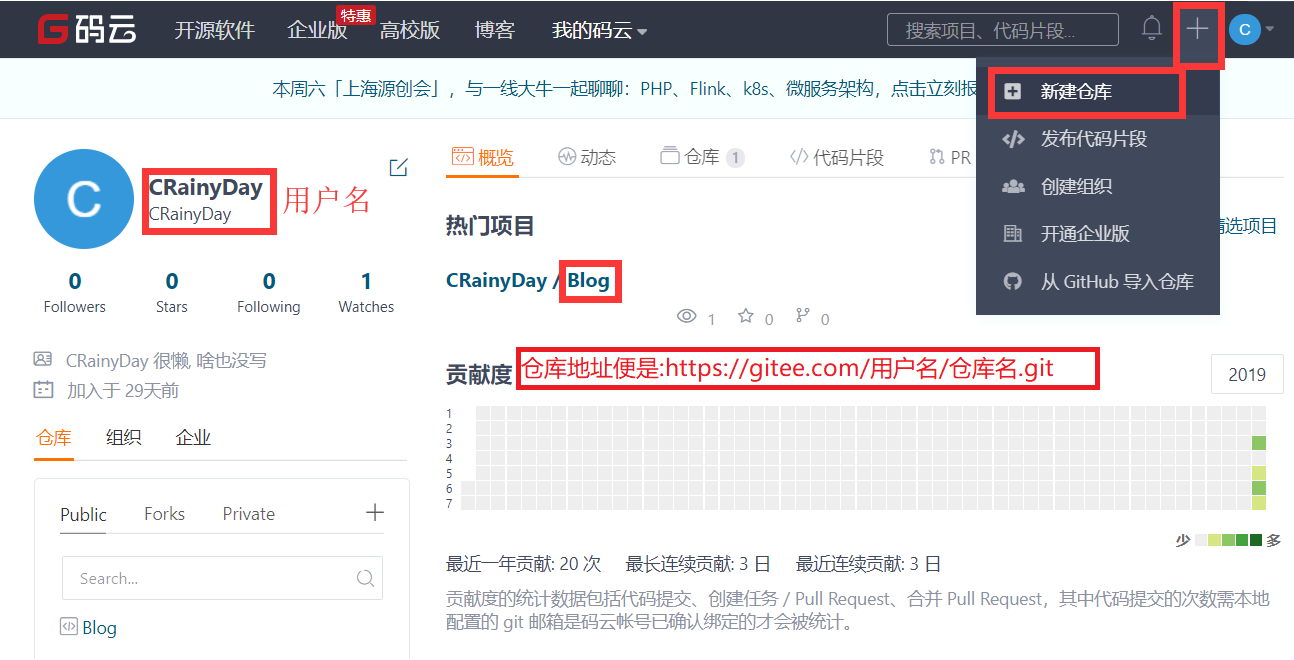This screenshot has height=660, width=1294.
Task: Click CRainyDay owner link in popular projects
Action: (x=497, y=281)
